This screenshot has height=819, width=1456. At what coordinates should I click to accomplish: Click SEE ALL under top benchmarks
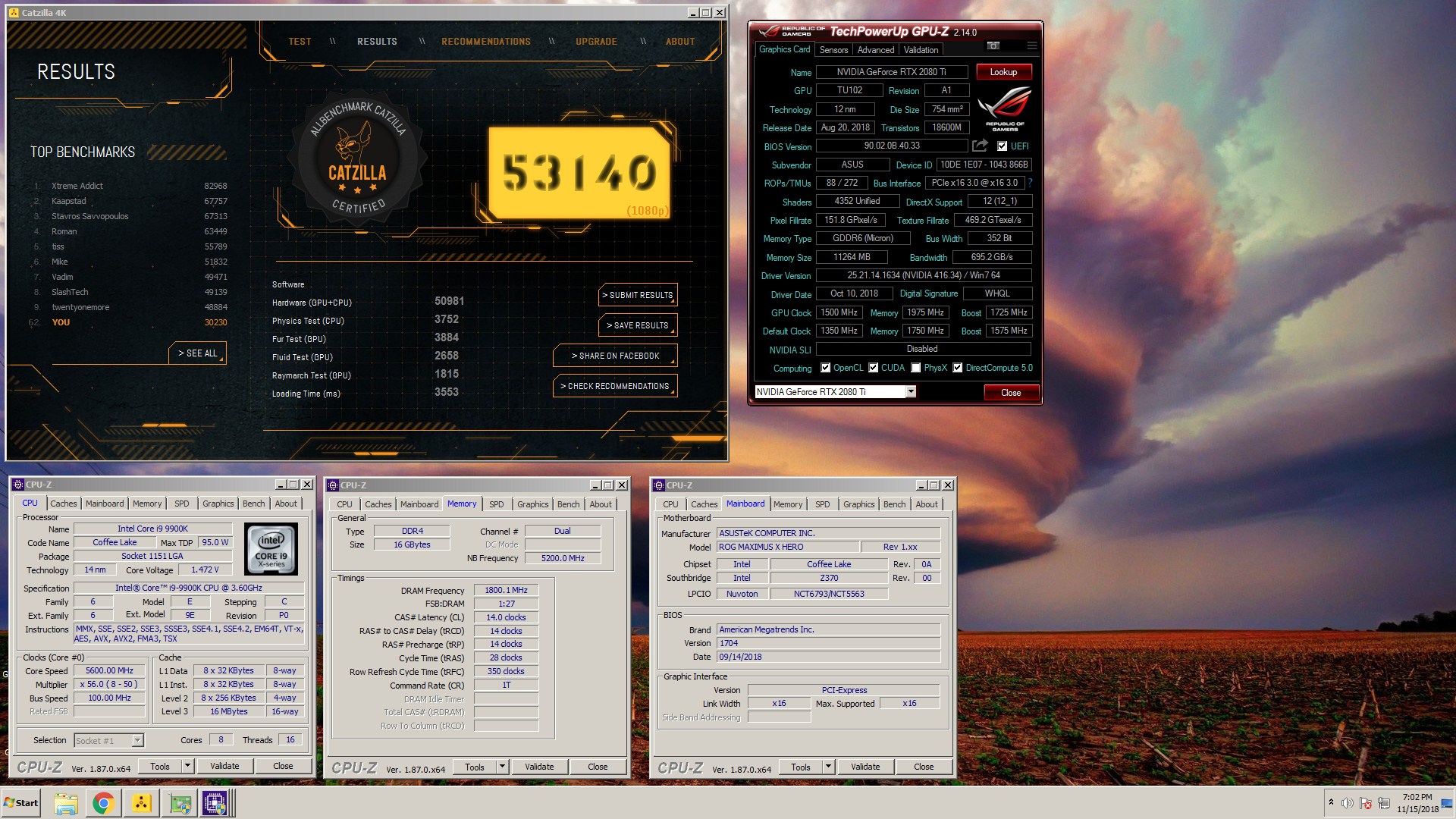197,353
